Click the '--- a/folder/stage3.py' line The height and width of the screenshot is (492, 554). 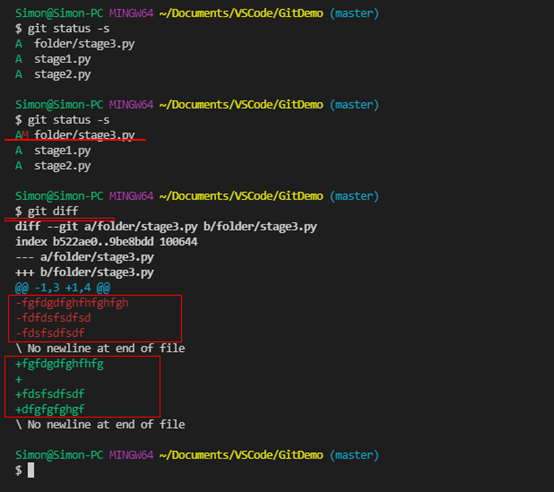pyautogui.click(x=84, y=257)
